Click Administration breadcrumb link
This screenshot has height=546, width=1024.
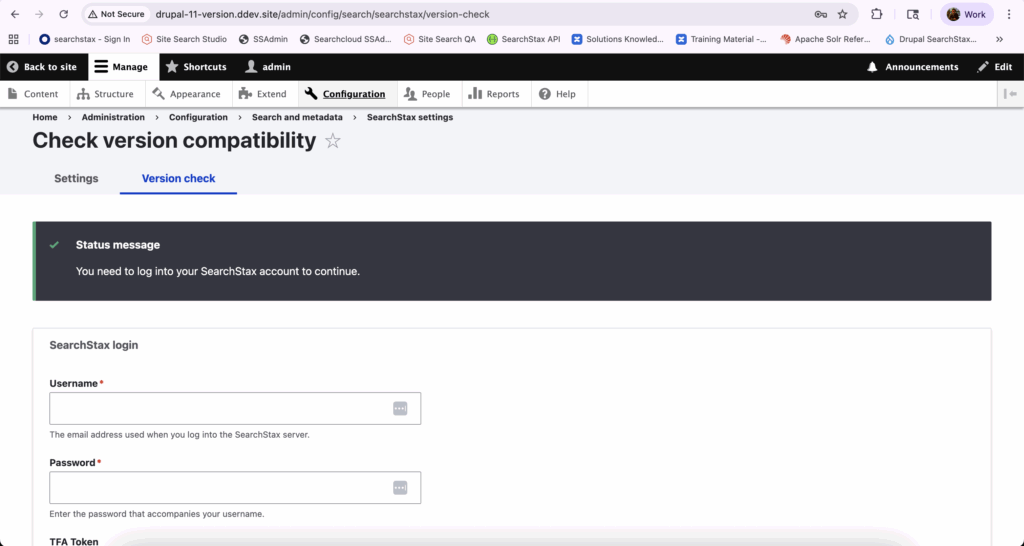(113, 117)
